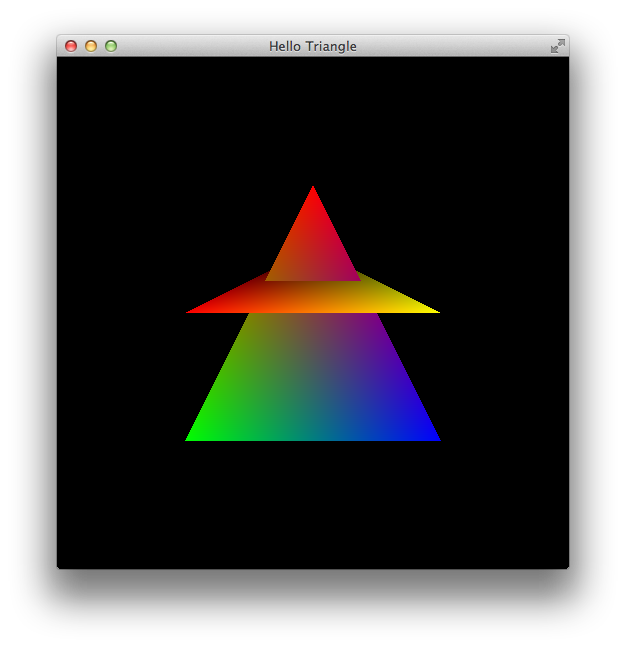Enter fullscreen via the title bar arrows icon
The image size is (626, 648).
557,46
